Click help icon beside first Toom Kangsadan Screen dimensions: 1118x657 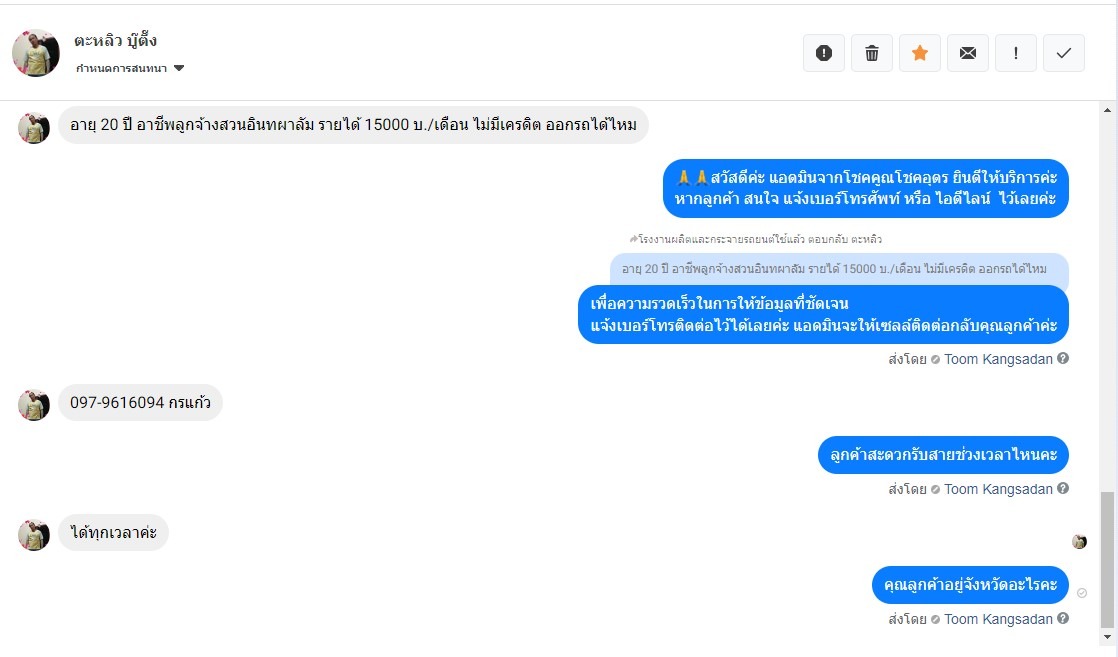[1062, 359]
